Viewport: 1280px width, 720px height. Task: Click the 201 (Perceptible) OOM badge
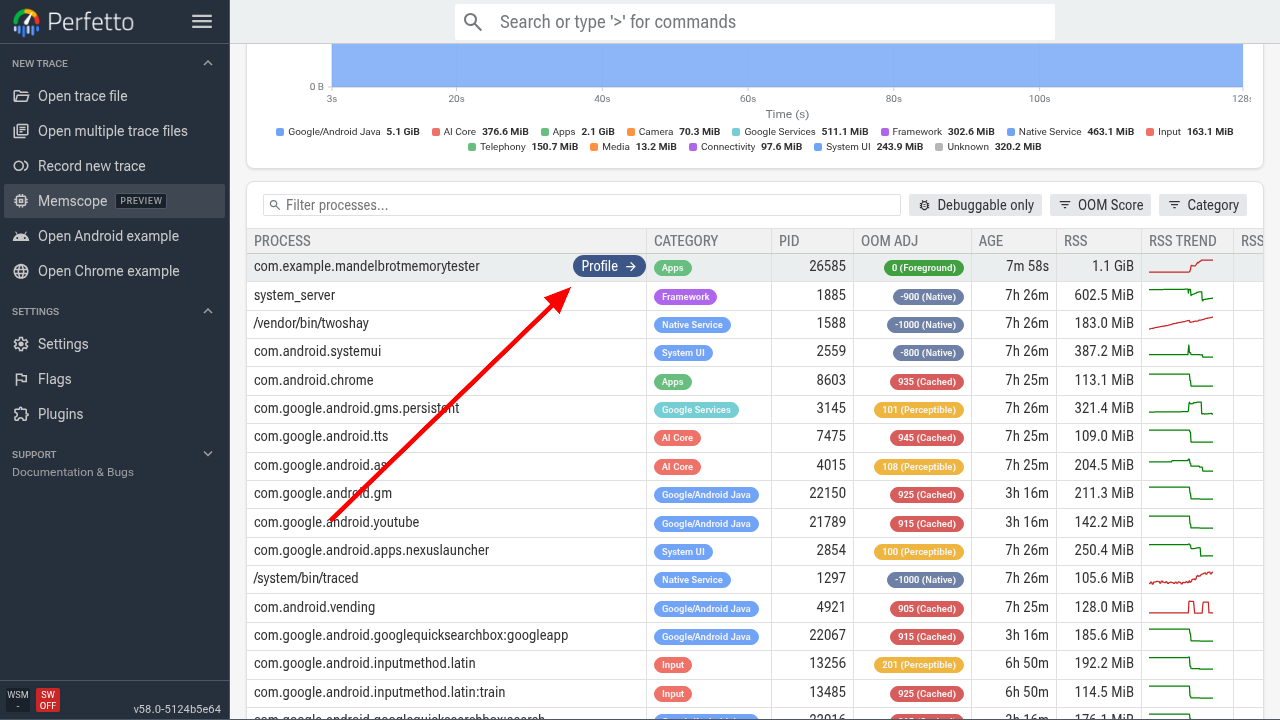click(x=919, y=665)
